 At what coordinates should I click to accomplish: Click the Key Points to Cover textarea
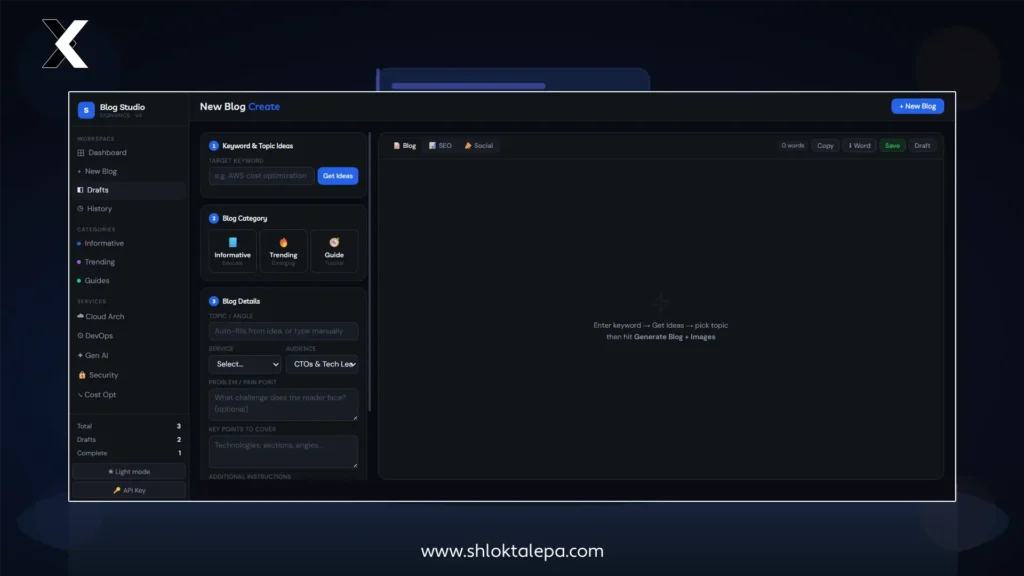(x=283, y=451)
